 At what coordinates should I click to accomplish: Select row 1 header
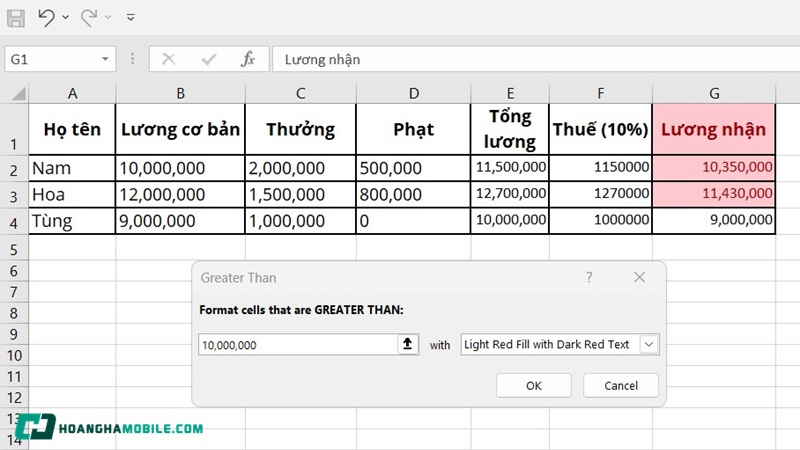tap(14, 130)
